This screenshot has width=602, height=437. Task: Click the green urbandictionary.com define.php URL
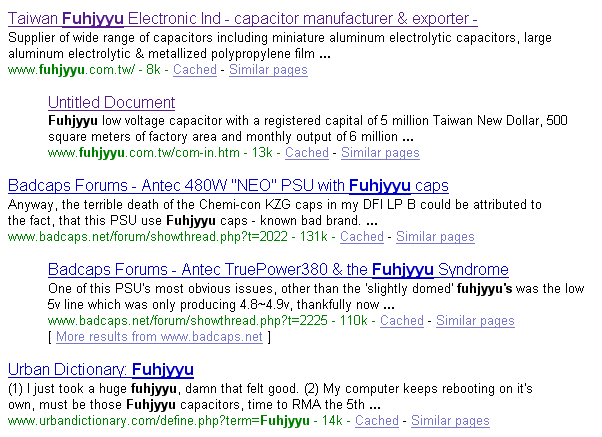point(159,420)
